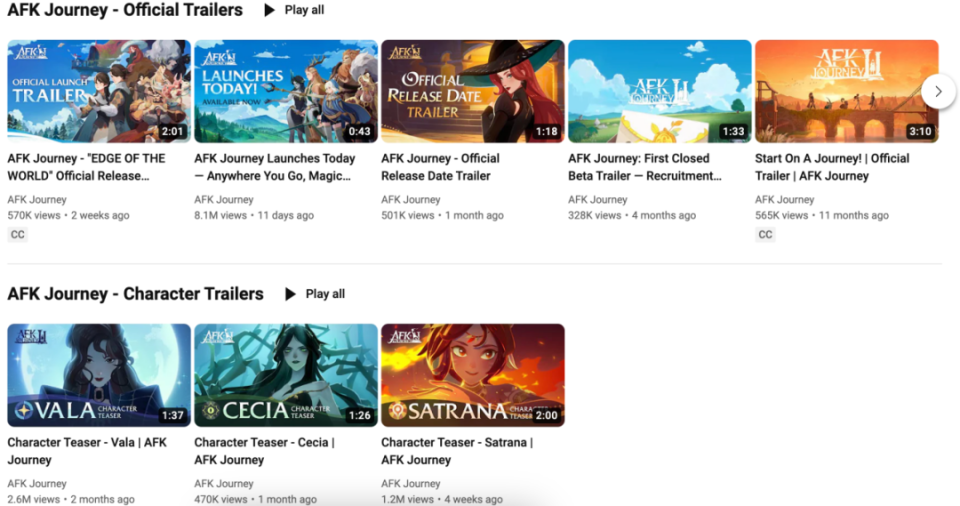The width and height of the screenshot is (960, 506).
Task: Click channel name under the Satrana teaser
Action: click(x=410, y=484)
